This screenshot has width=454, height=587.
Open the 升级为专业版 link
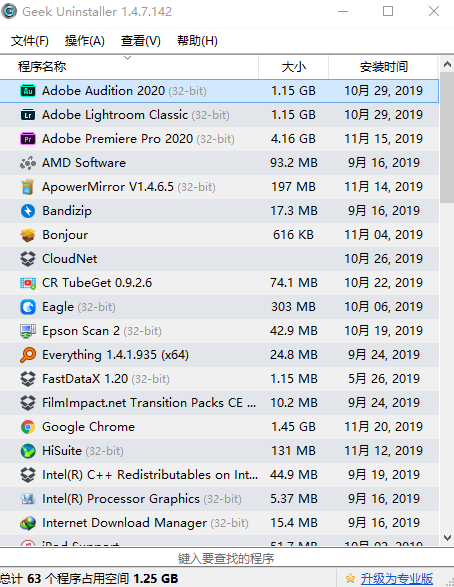click(x=397, y=578)
